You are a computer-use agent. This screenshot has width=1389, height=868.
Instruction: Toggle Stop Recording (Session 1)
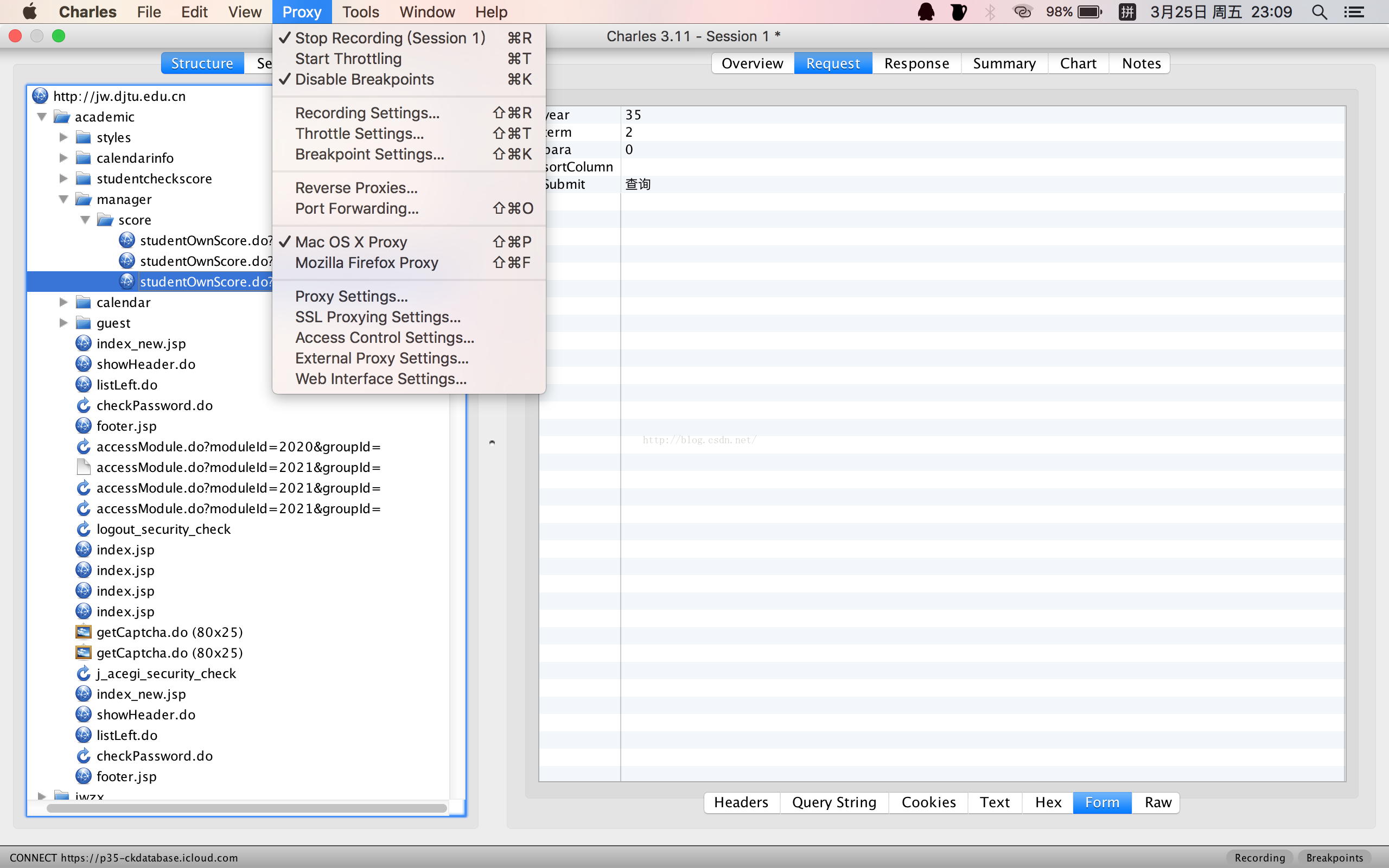click(x=409, y=38)
